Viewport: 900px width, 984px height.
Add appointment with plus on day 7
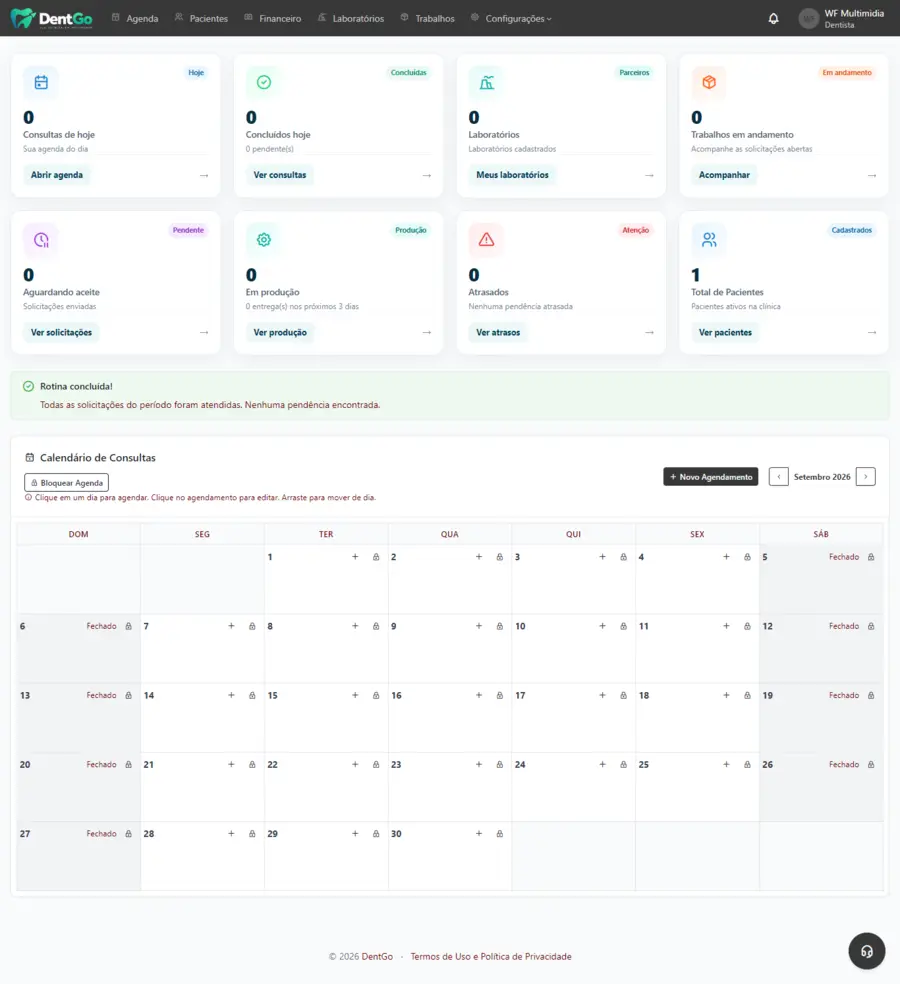click(x=232, y=626)
